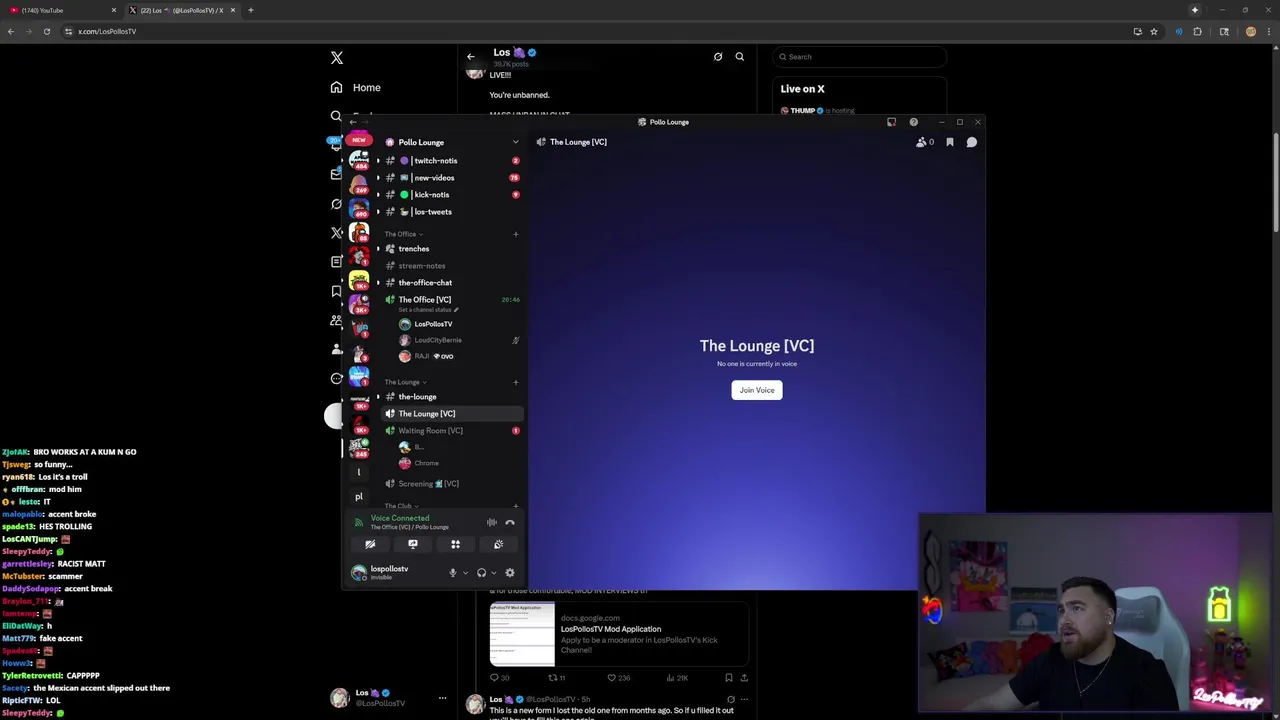The height and width of the screenshot is (720, 1280).
Task: Open the los-tweets channel
Action: pos(450,212)
